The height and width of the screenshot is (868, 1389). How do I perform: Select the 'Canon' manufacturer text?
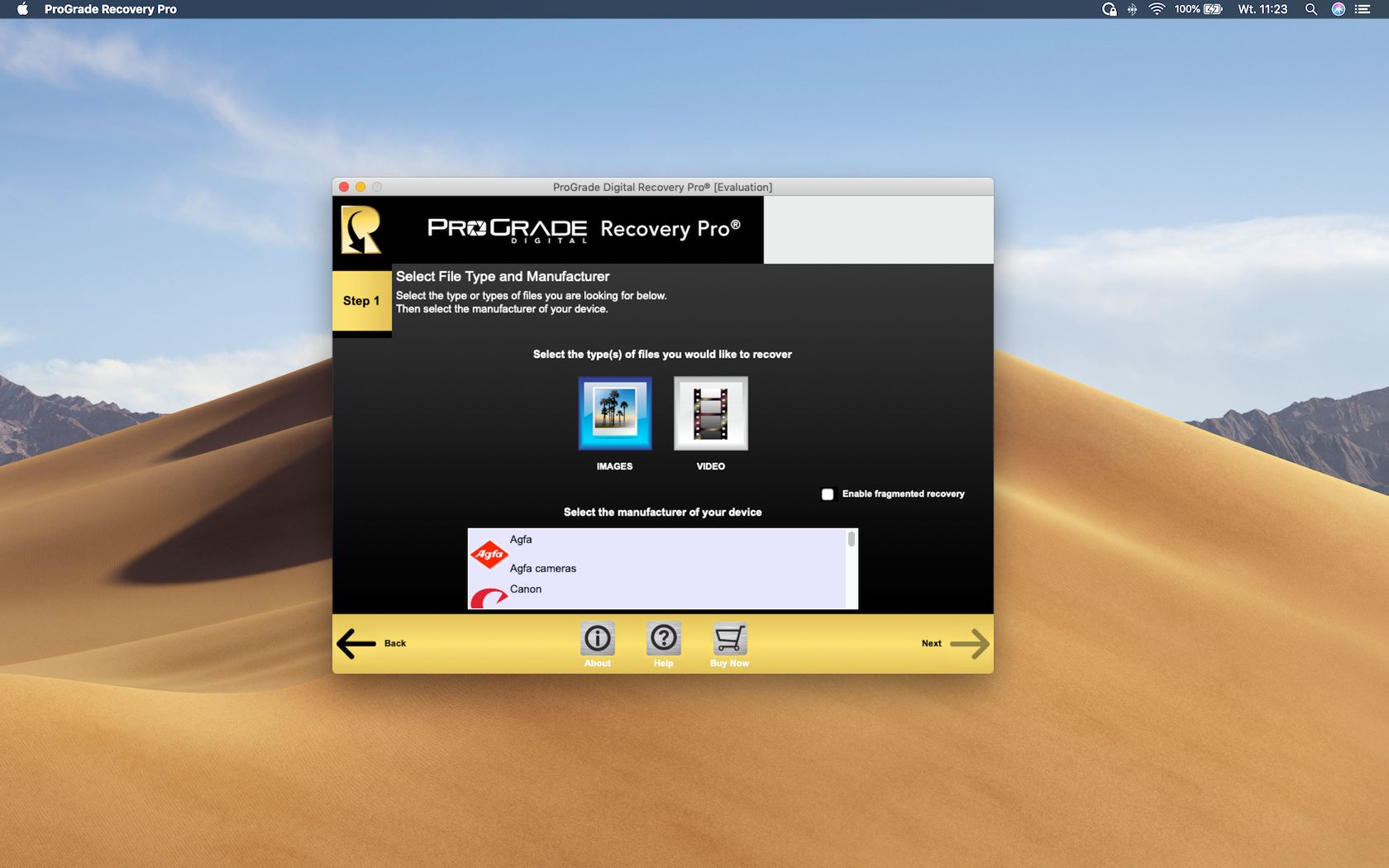click(x=526, y=589)
